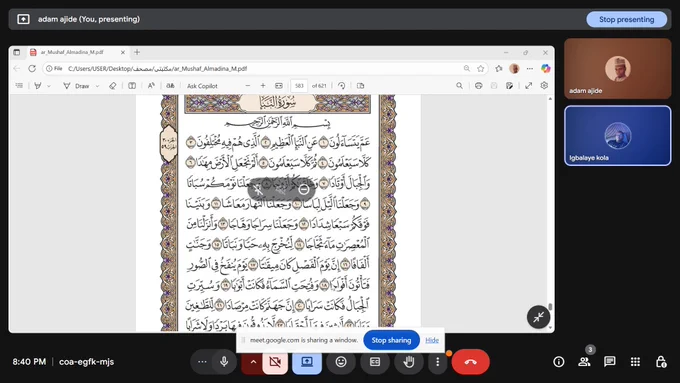Image resolution: width=680 pixels, height=383 pixels.
Task: Unpin the presentation from the overlay
Action: pos(258,190)
